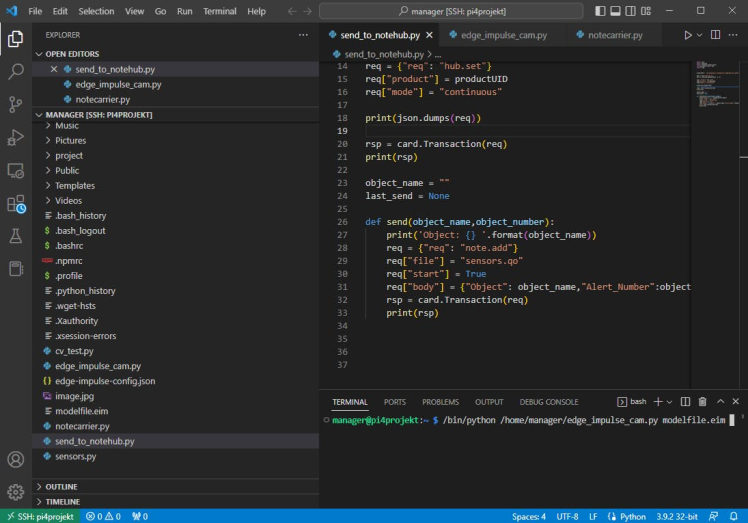Screen dimensions: 748x523
Task: Toggle the primary sidebar layout button
Action: pyautogui.click(x=600, y=11)
